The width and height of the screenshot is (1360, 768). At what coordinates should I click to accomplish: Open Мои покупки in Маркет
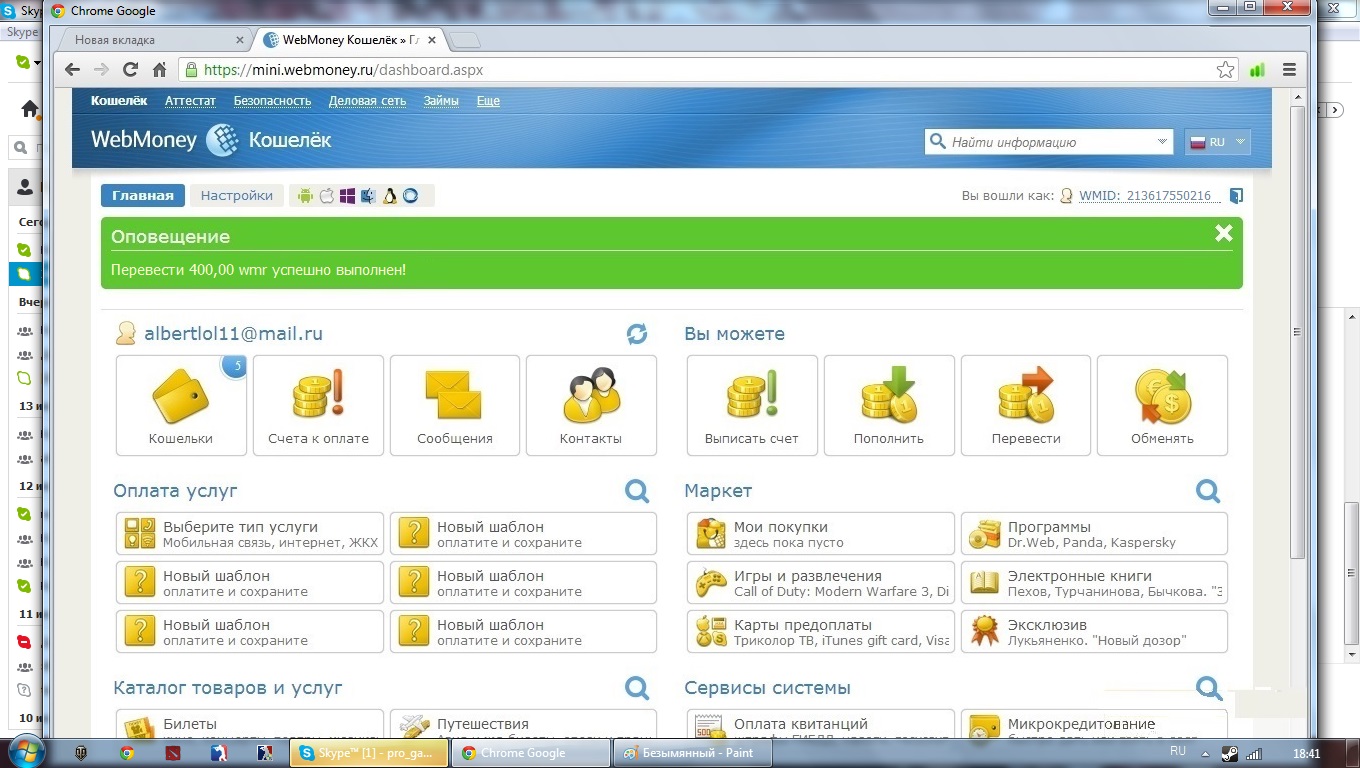coord(821,534)
